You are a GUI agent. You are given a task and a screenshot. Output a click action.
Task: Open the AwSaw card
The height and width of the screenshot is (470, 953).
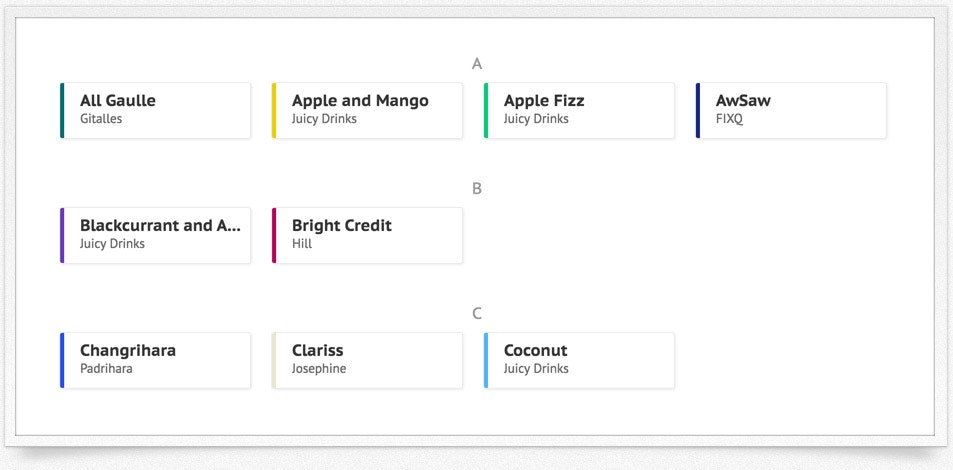tap(791, 110)
